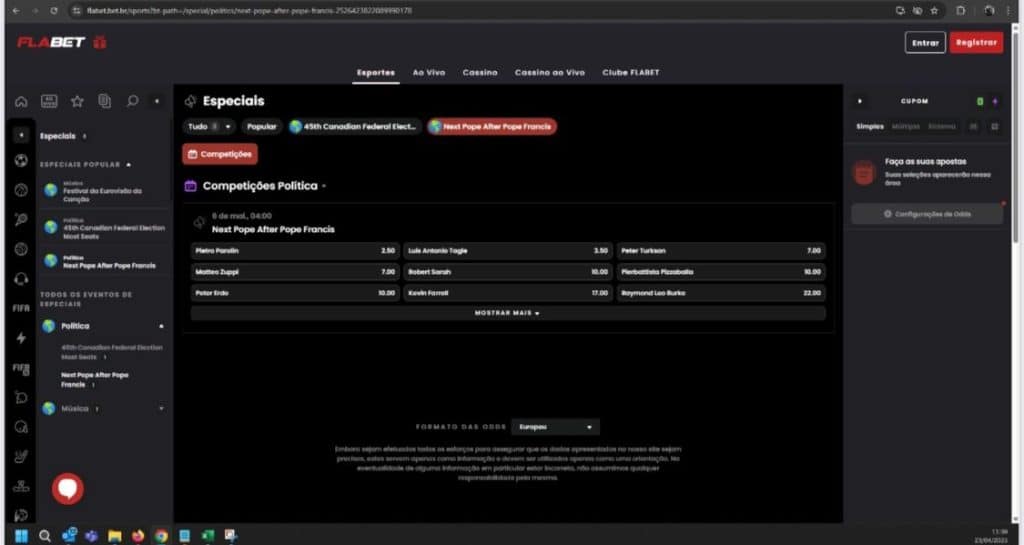Select the Simples bet type tab
1024x545 pixels.
pyautogui.click(x=869, y=127)
